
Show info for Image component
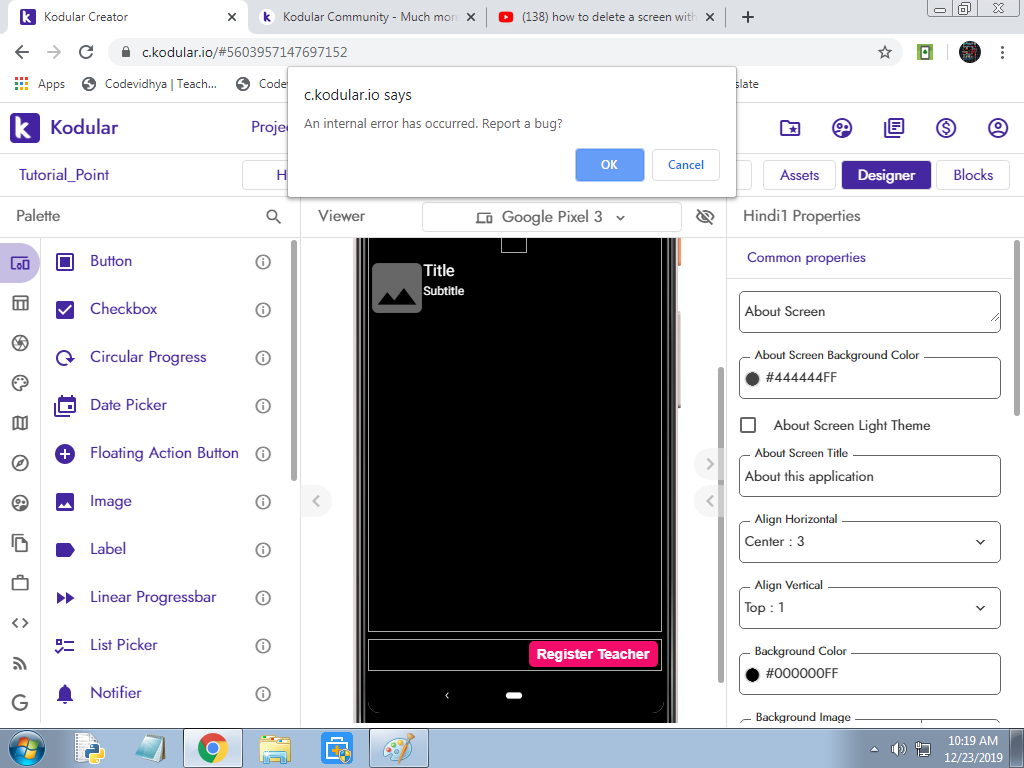(x=263, y=502)
